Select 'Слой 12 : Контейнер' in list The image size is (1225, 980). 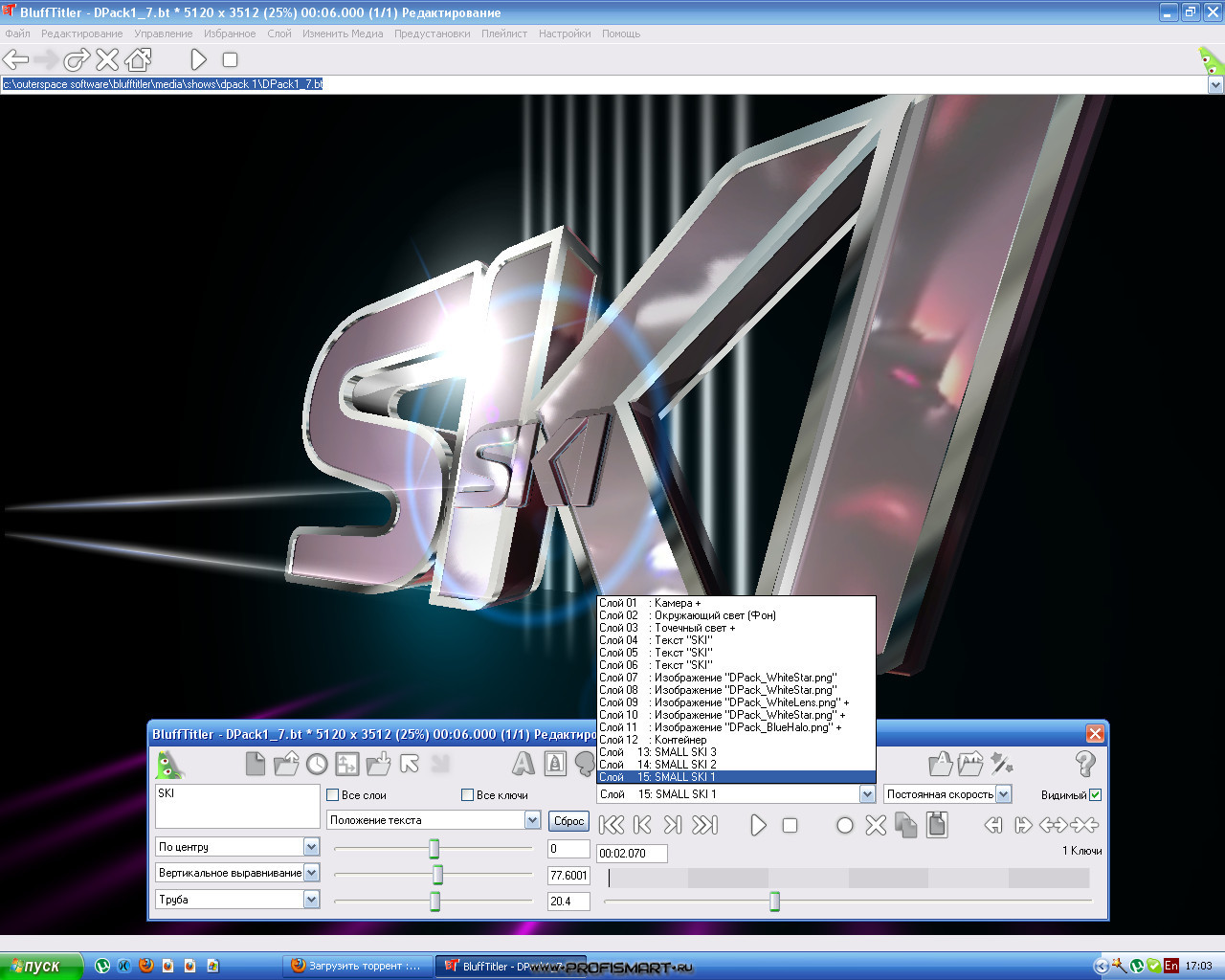736,740
